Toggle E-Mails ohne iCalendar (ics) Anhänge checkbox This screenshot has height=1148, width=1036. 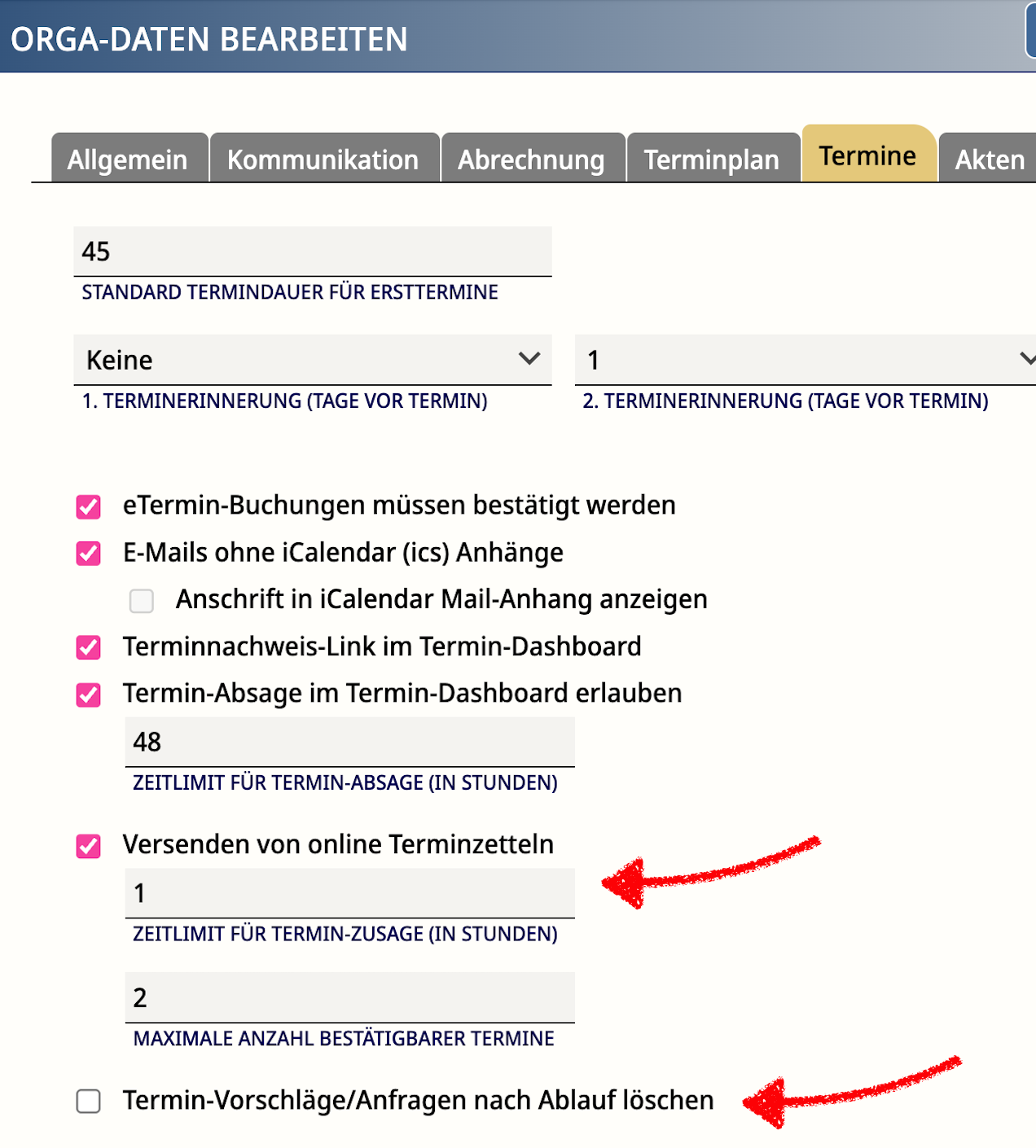pyautogui.click(x=89, y=554)
